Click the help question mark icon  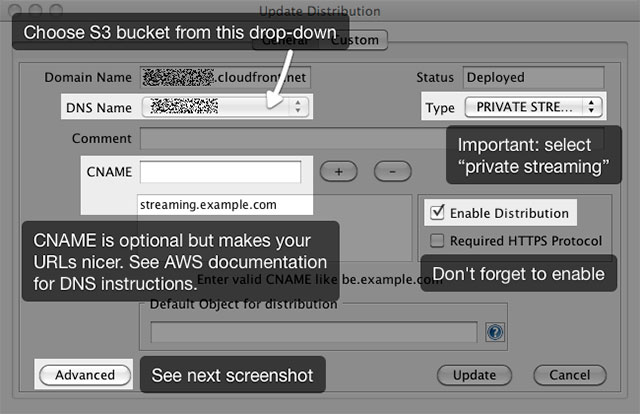pos(493,332)
